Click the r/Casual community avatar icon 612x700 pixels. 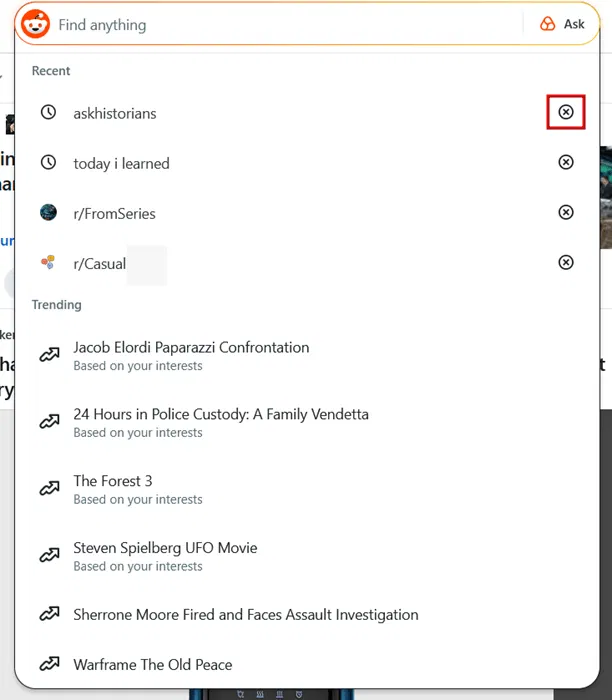48,263
